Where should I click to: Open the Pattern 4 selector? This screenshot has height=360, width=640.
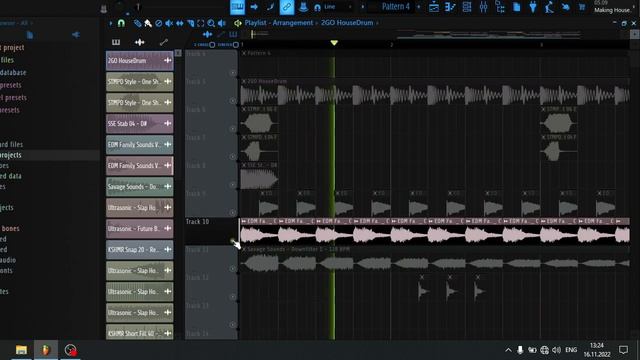coord(395,7)
